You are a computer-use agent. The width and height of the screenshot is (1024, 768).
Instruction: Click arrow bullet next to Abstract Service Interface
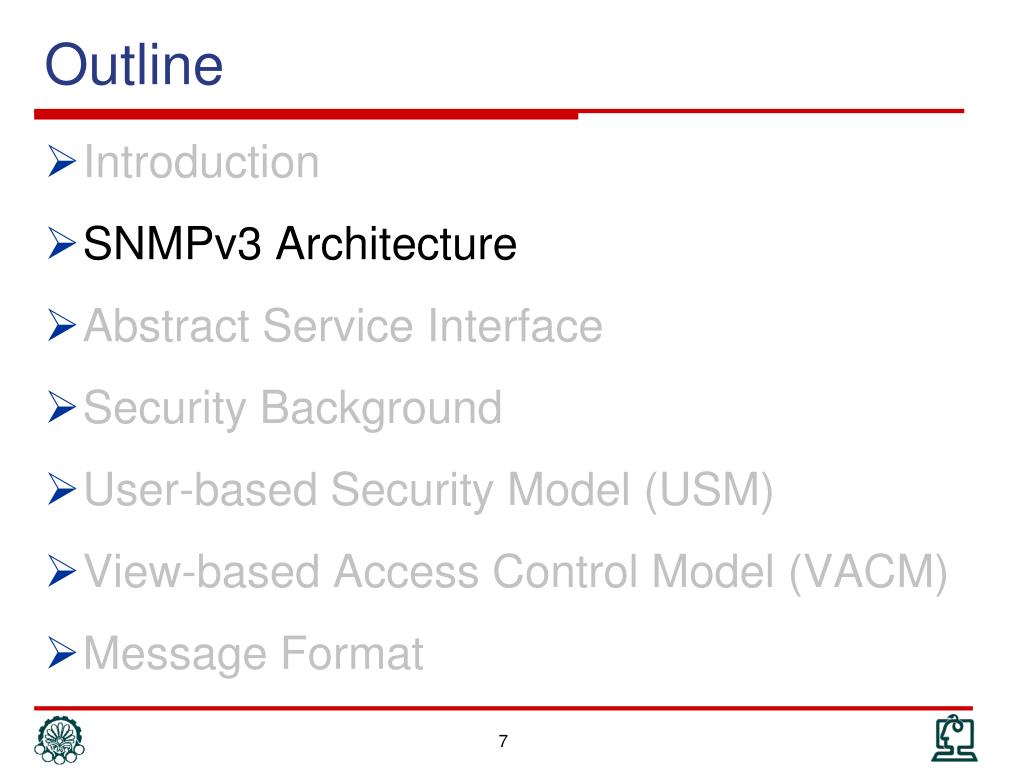click(x=61, y=325)
